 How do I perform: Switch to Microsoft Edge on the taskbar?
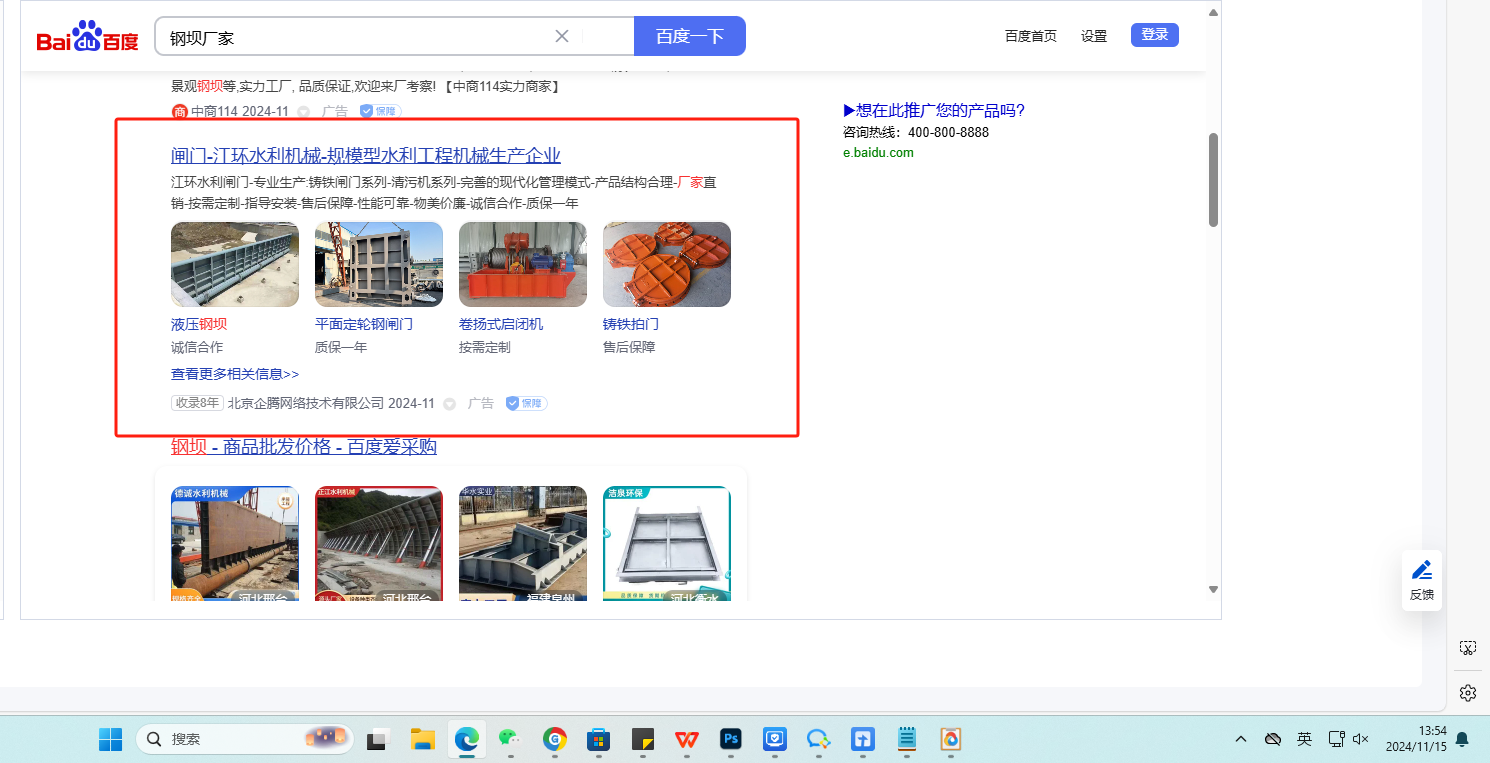coord(466,739)
